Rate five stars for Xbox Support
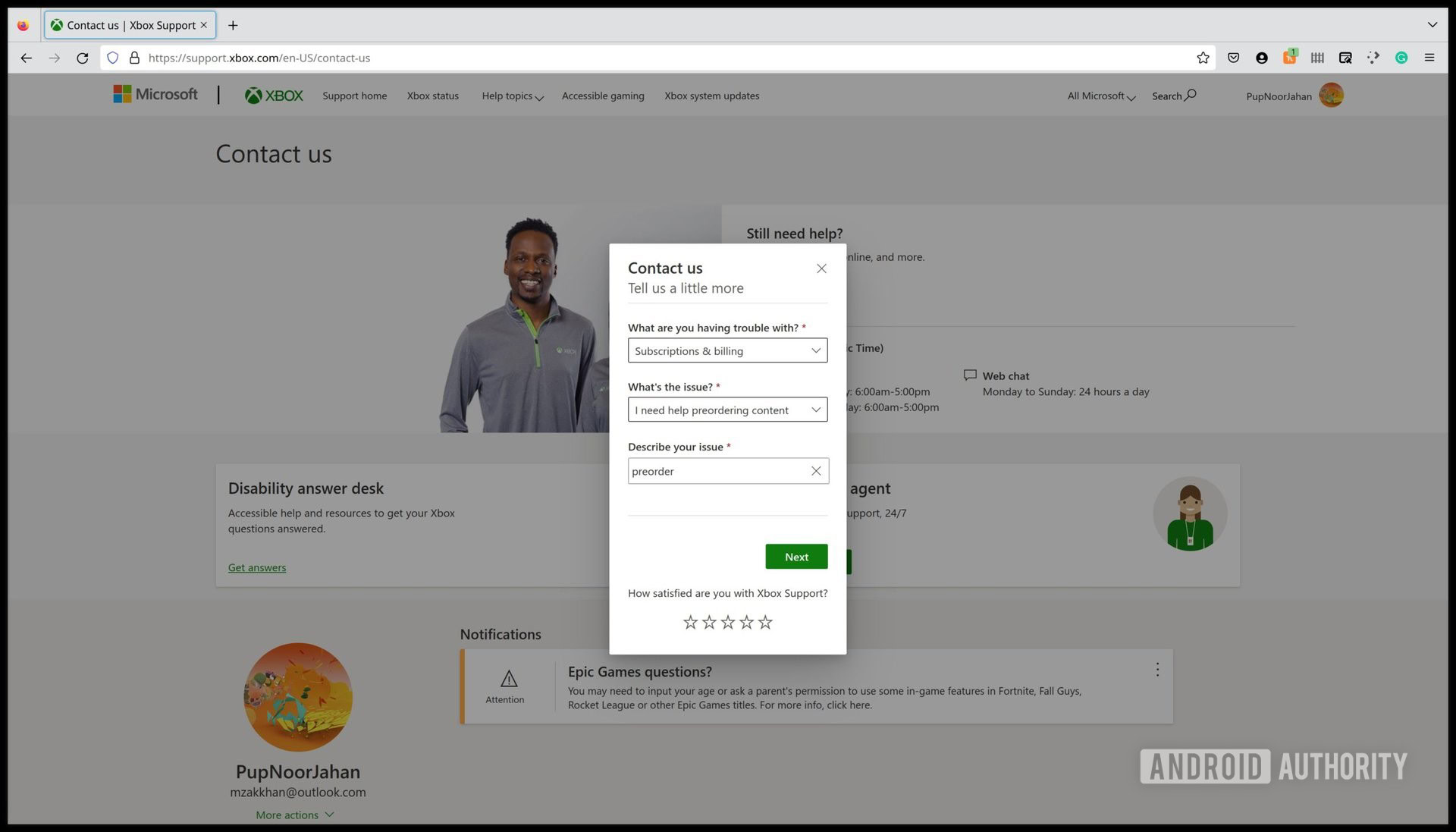The height and width of the screenshot is (832, 1456). click(764, 621)
